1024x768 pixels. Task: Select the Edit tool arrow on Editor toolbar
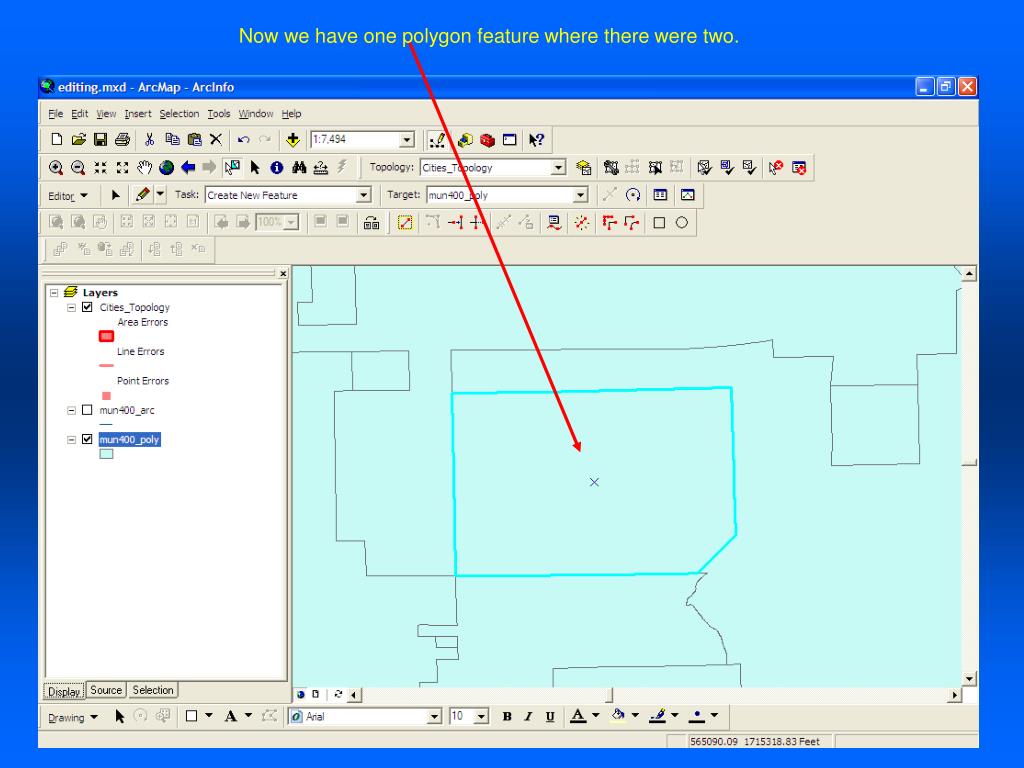116,195
